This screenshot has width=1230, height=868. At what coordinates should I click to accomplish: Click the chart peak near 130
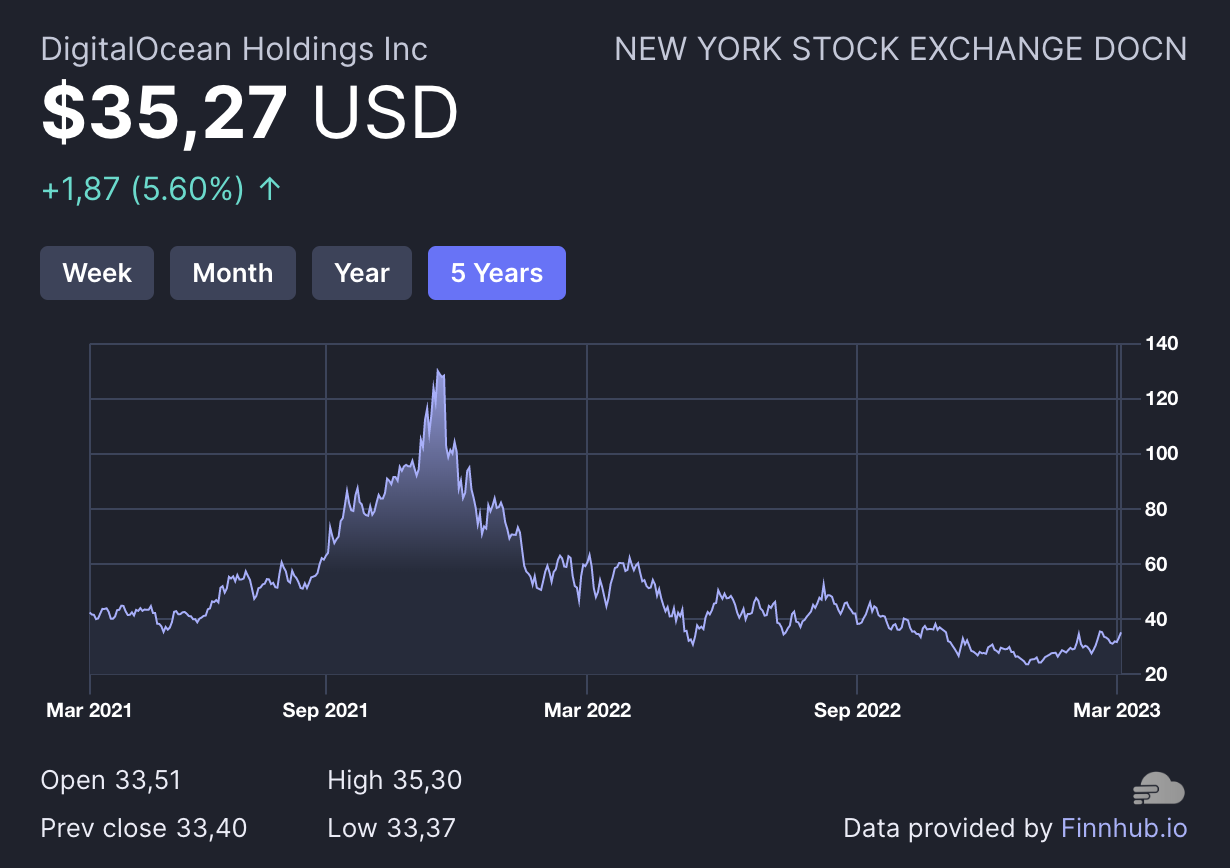[x=439, y=372]
